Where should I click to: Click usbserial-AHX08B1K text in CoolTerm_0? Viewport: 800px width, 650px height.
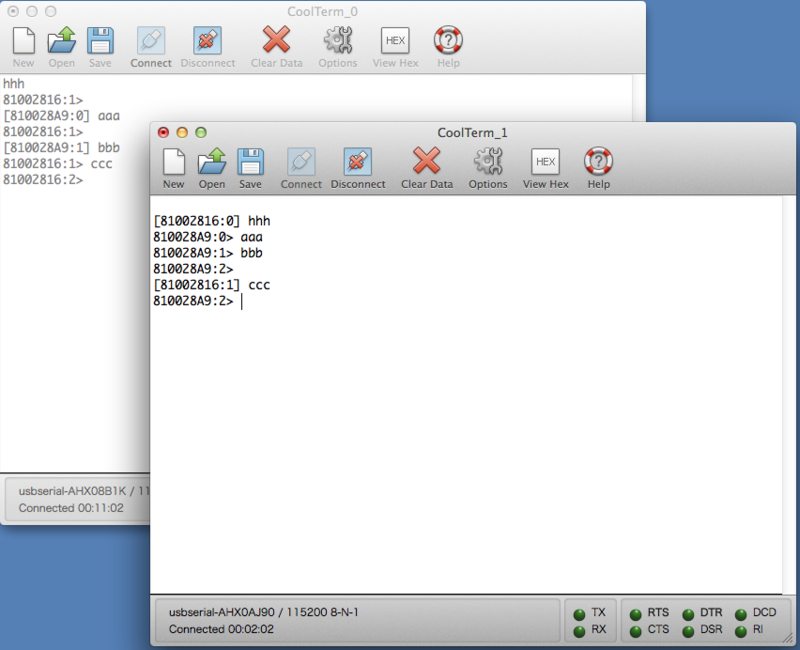72,491
